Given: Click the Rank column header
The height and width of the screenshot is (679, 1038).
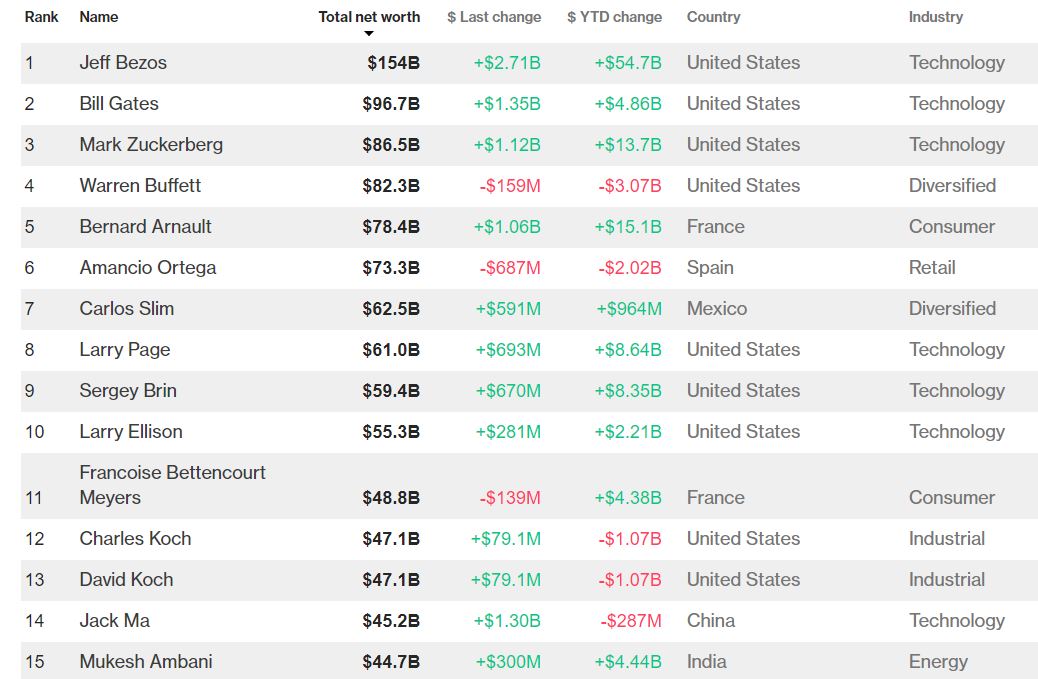Looking at the screenshot, I should point(41,17).
